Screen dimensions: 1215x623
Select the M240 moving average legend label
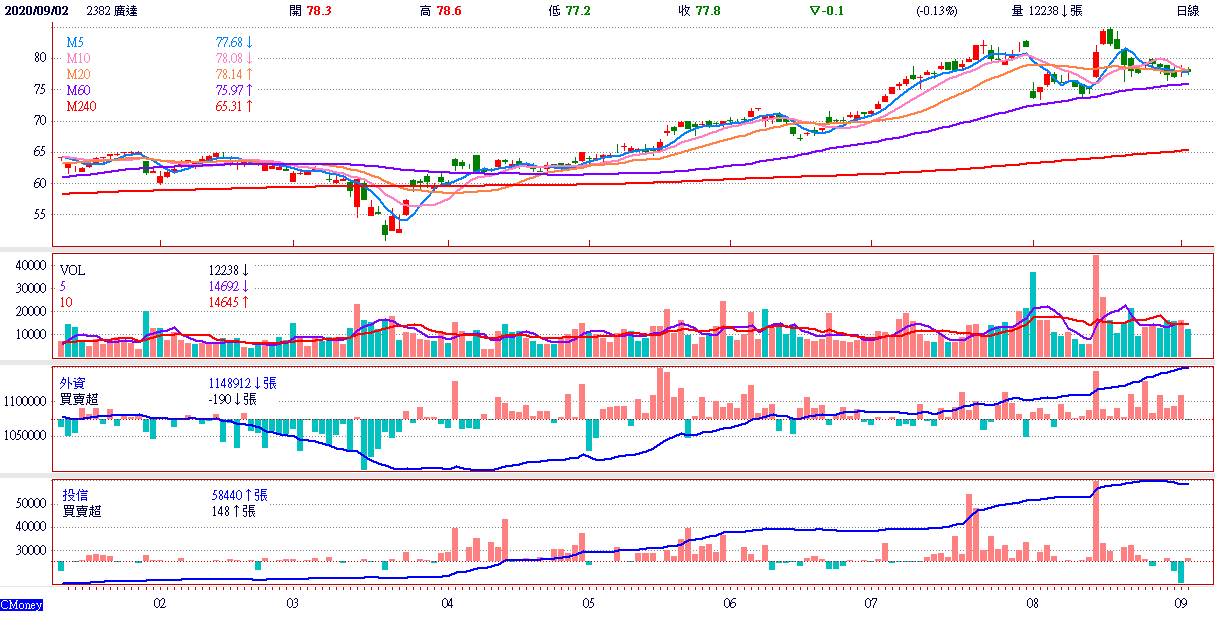[x=82, y=106]
